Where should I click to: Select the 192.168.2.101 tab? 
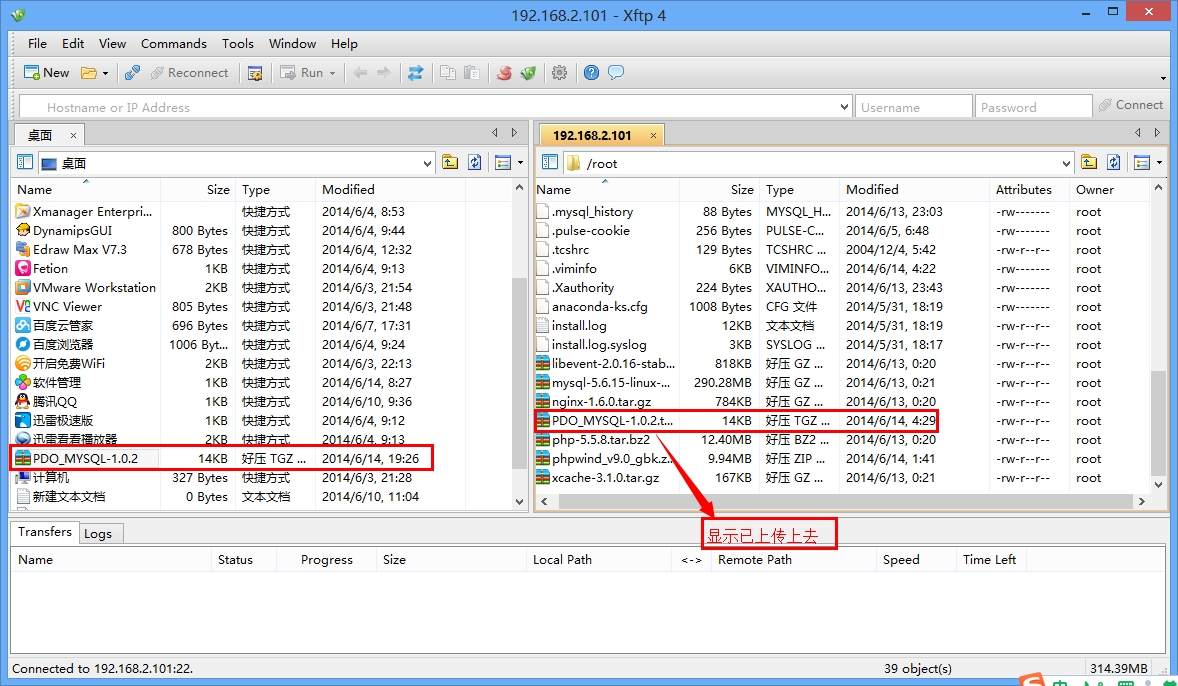592,136
